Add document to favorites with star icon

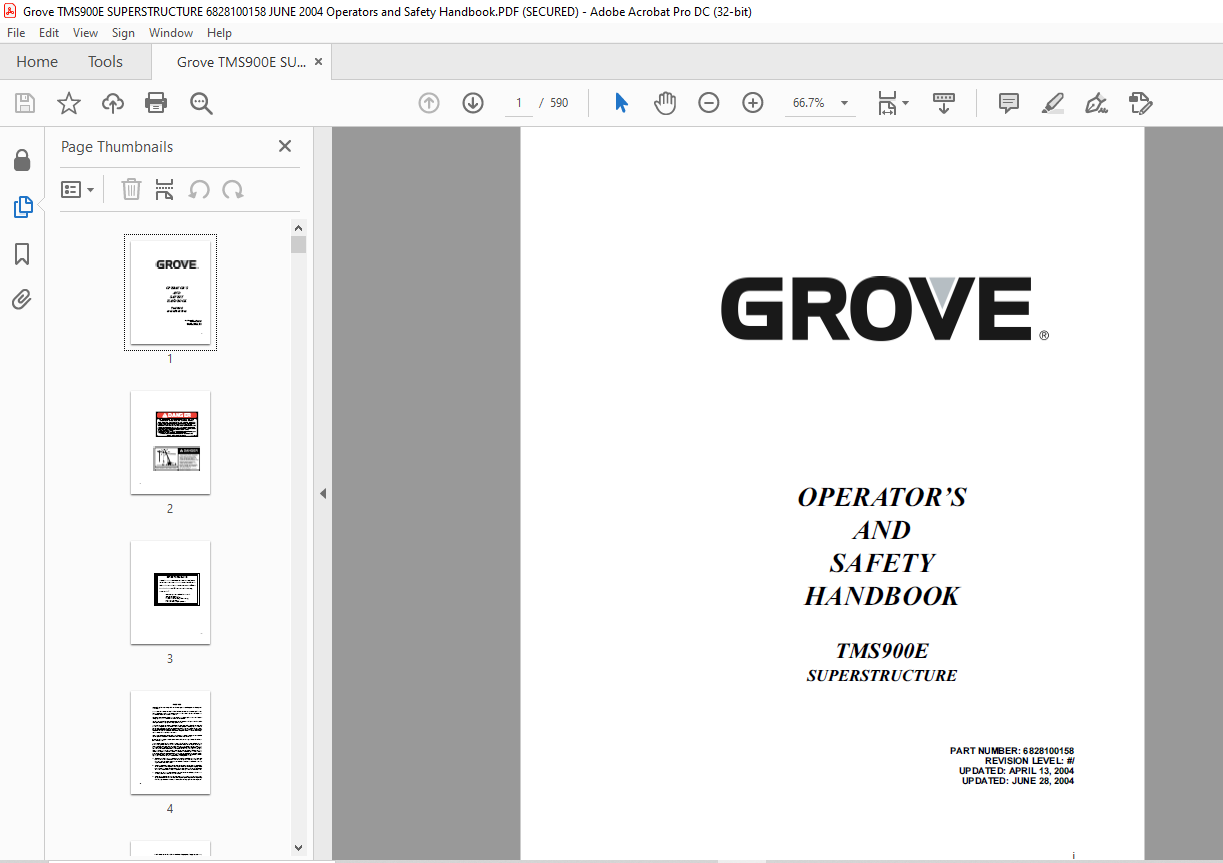point(69,103)
